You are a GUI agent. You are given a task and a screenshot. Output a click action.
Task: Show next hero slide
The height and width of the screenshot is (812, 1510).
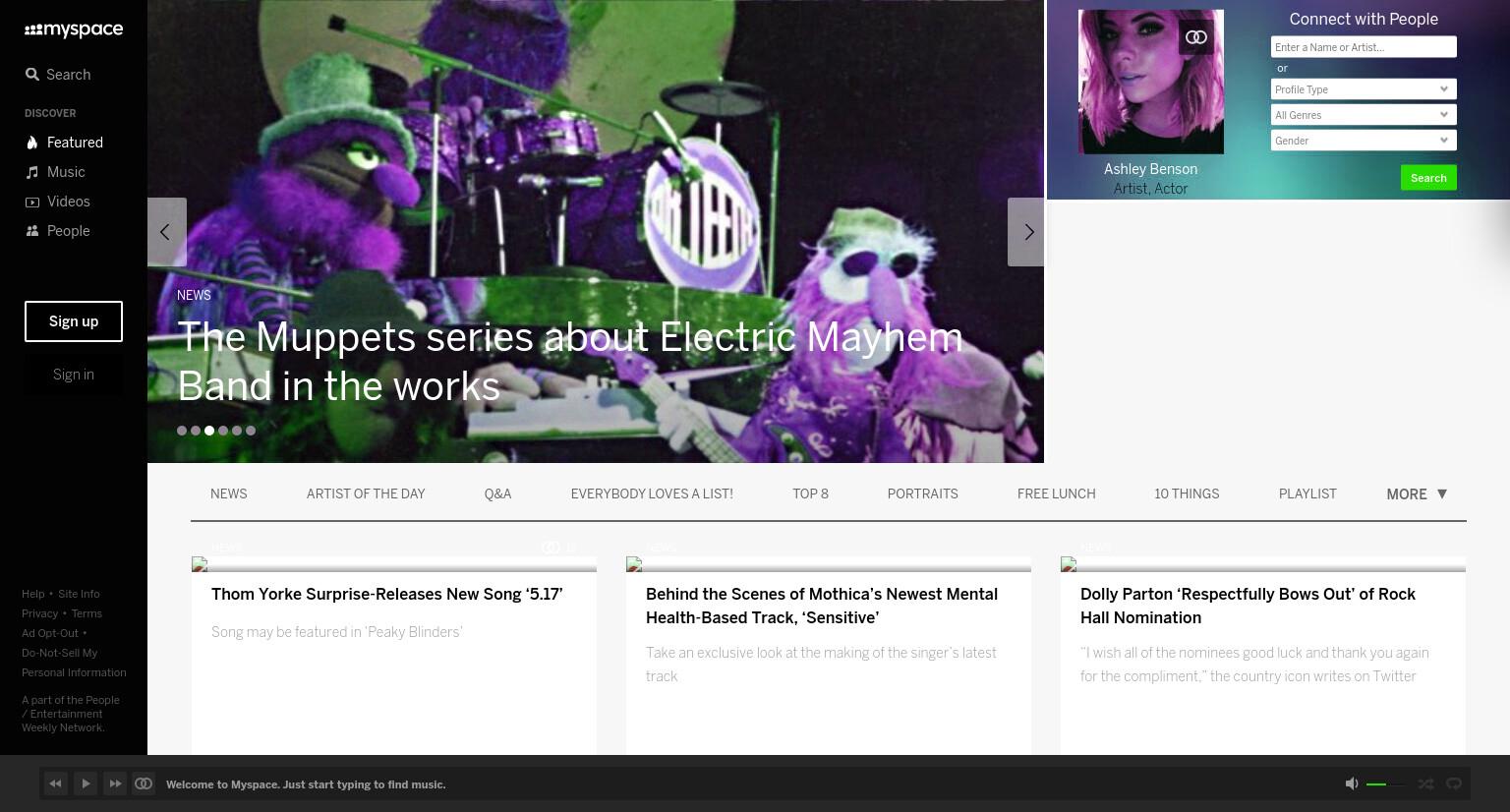1026,232
